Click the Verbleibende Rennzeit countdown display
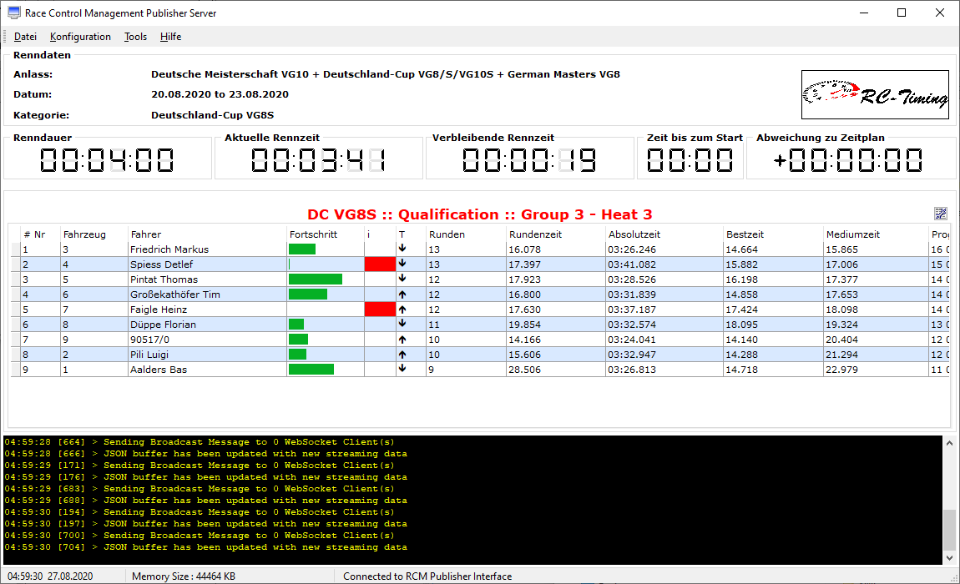The image size is (960, 584). pos(529,161)
